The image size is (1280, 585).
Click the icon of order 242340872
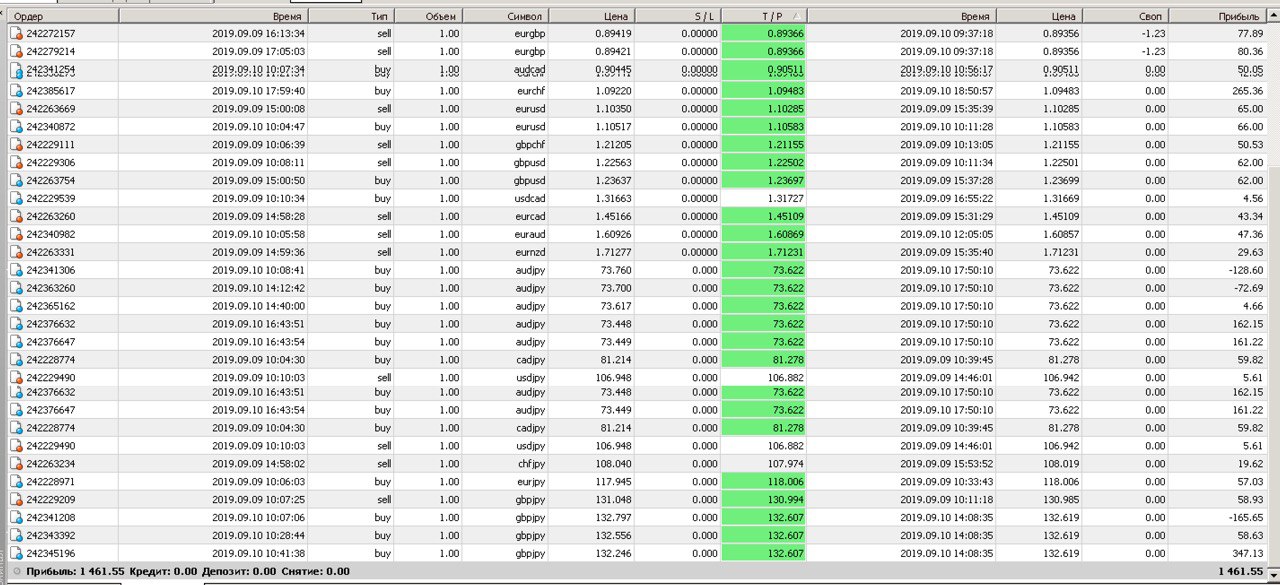[x=16, y=127]
